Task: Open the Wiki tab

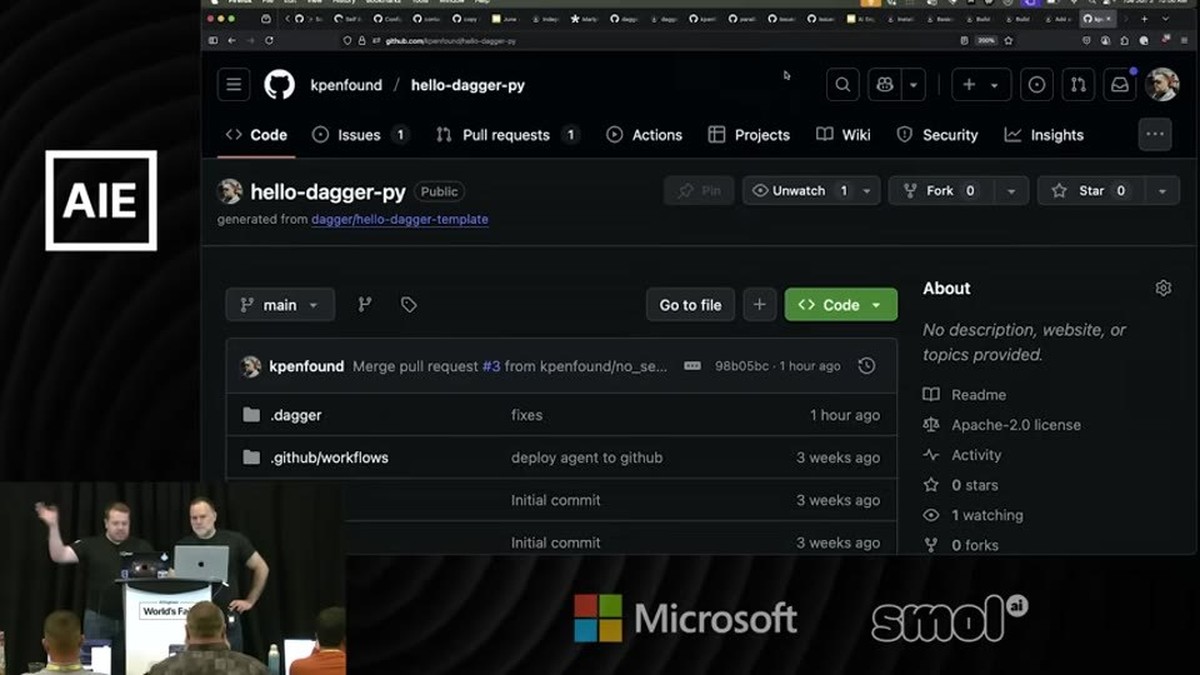Action: pos(843,135)
